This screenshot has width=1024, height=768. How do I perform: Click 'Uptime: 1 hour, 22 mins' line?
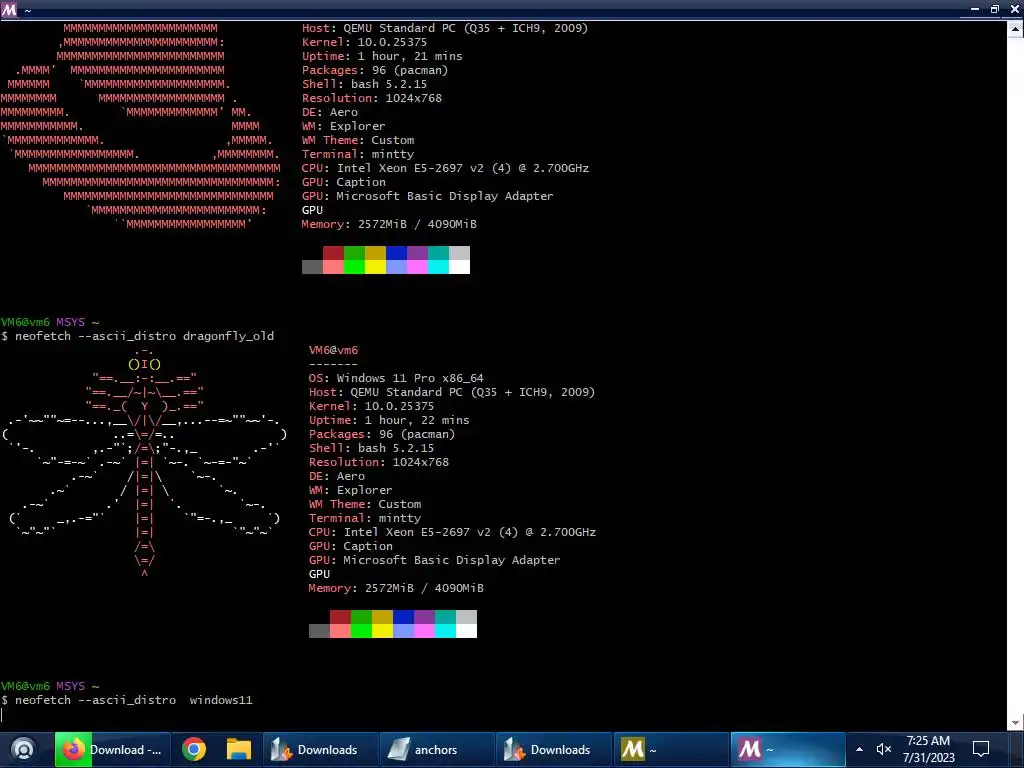(x=389, y=420)
